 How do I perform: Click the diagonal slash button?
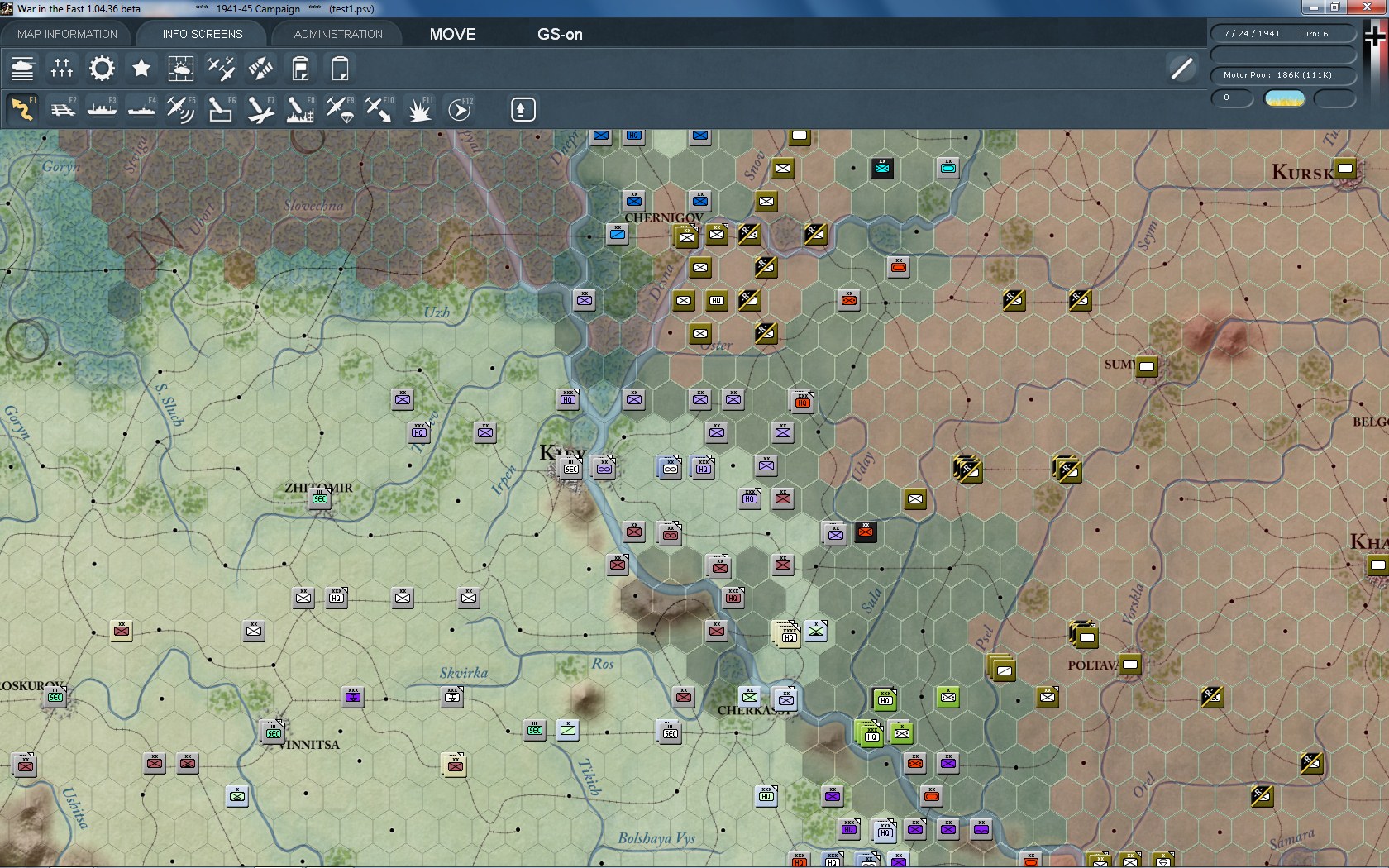(x=1181, y=69)
